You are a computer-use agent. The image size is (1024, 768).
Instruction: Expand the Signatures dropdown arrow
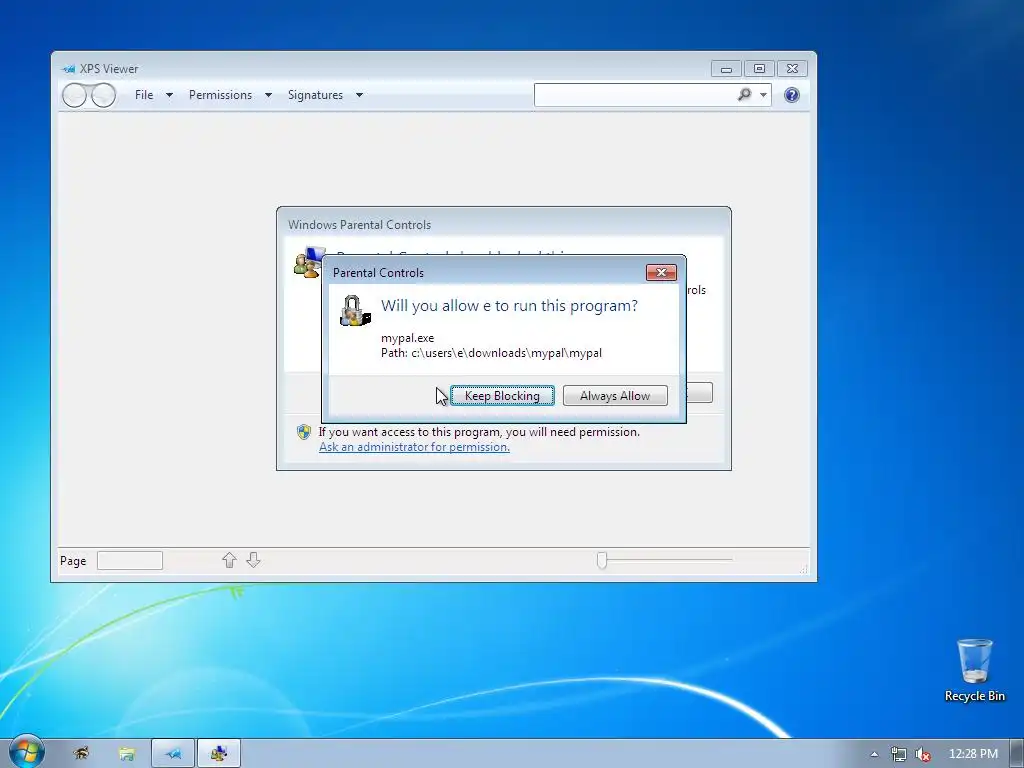pyautogui.click(x=359, y=95)
